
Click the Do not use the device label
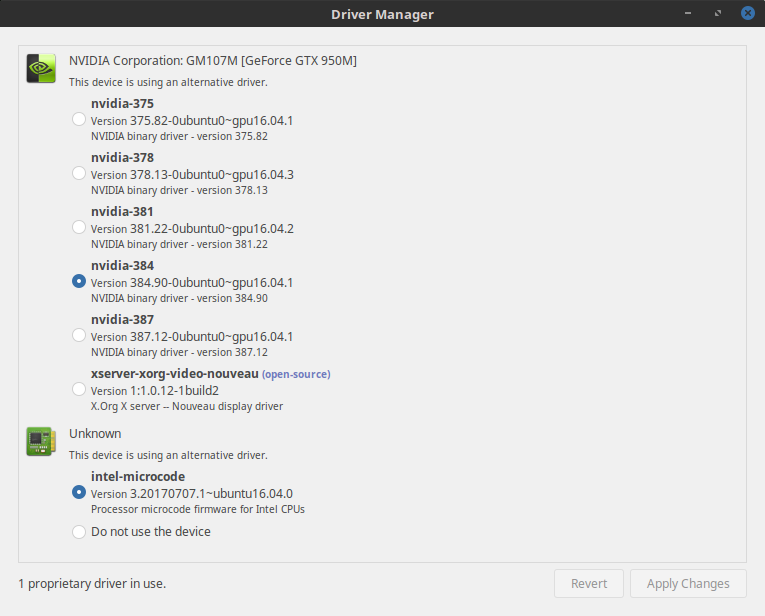click(x=151, y=532)
